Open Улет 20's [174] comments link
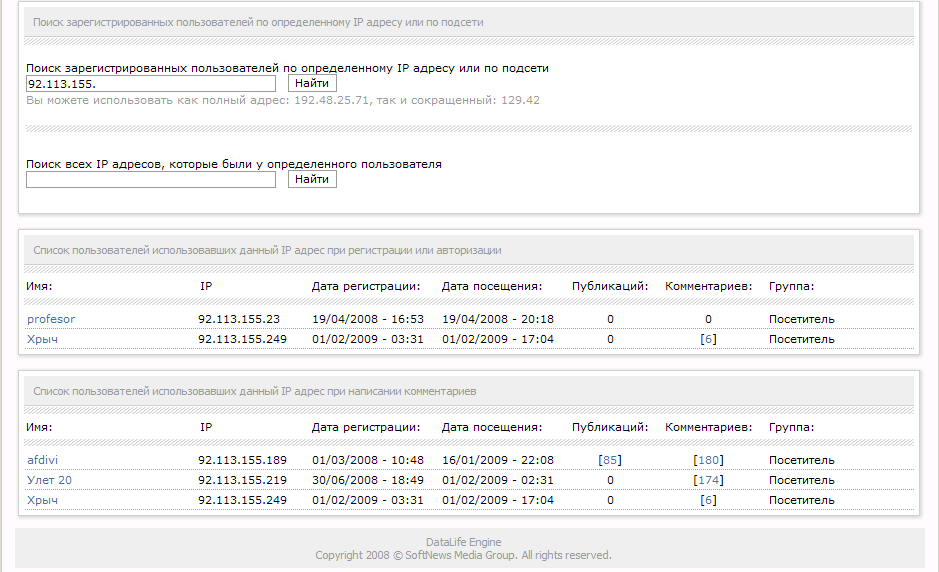939x572 pixels. (x=708, y=480)
